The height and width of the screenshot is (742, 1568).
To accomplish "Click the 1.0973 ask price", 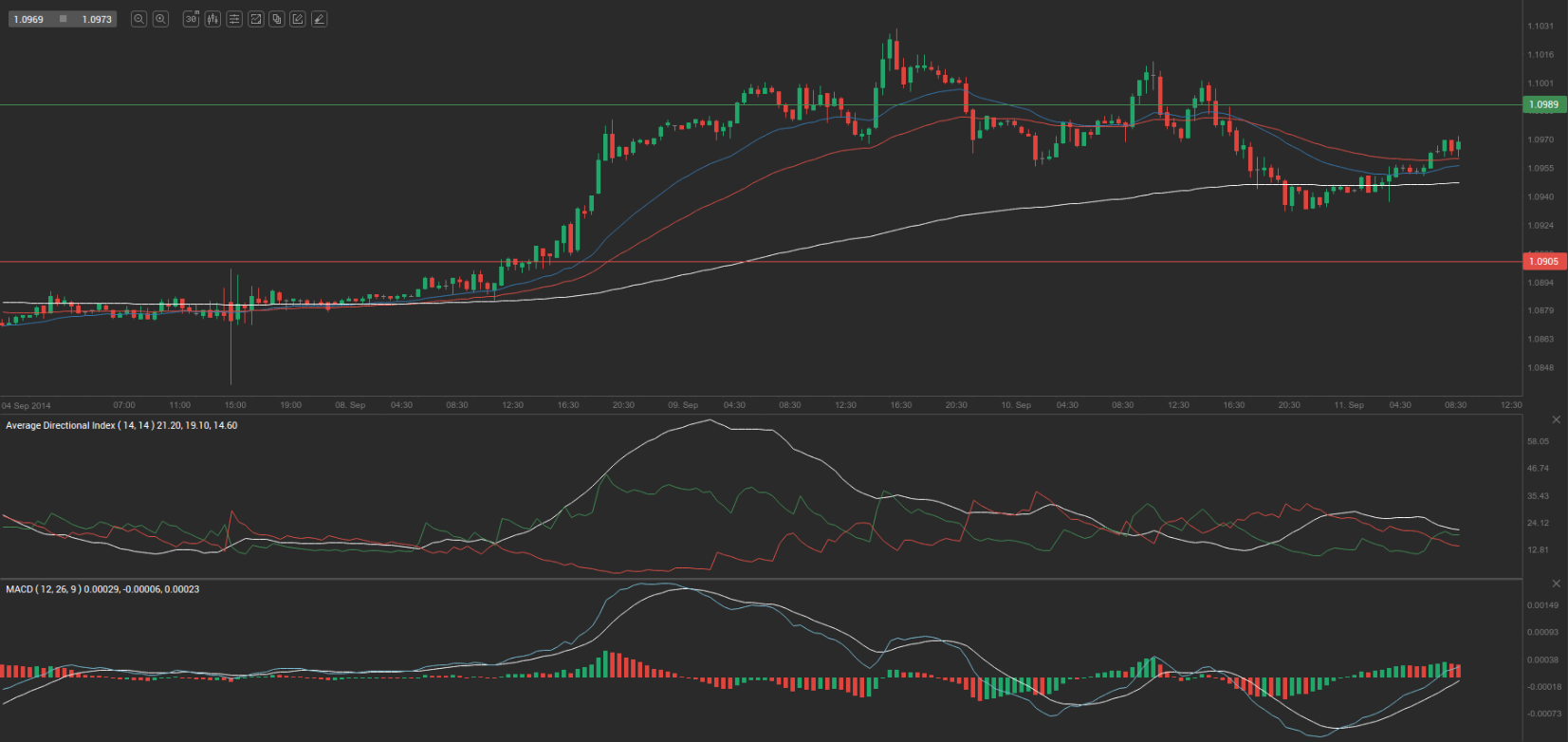I will pyautogui.click(x=97, y=19).
